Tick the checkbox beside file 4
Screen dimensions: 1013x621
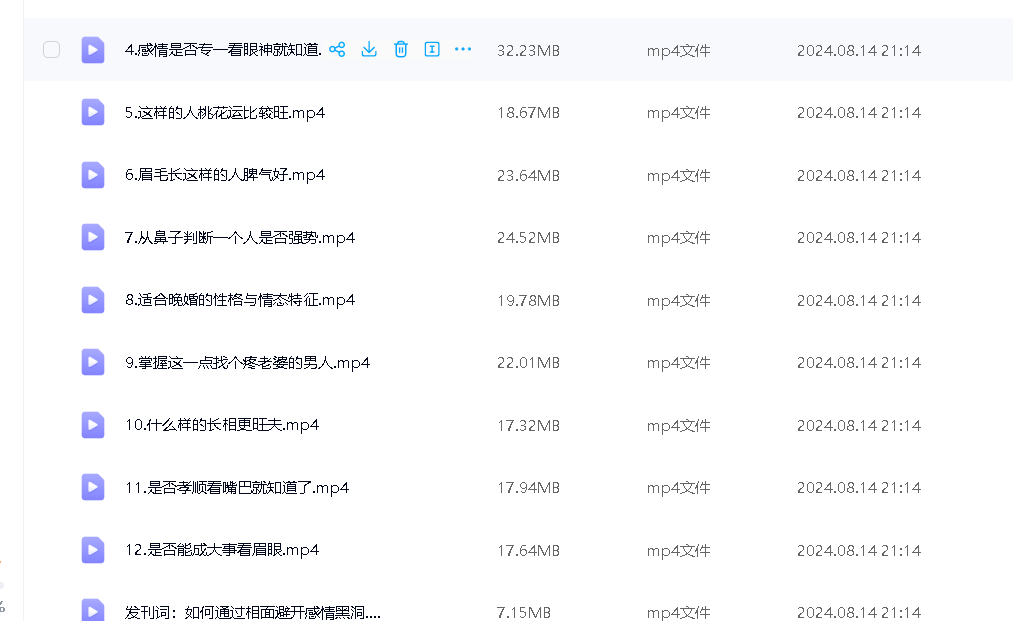[x=52, y=50]
